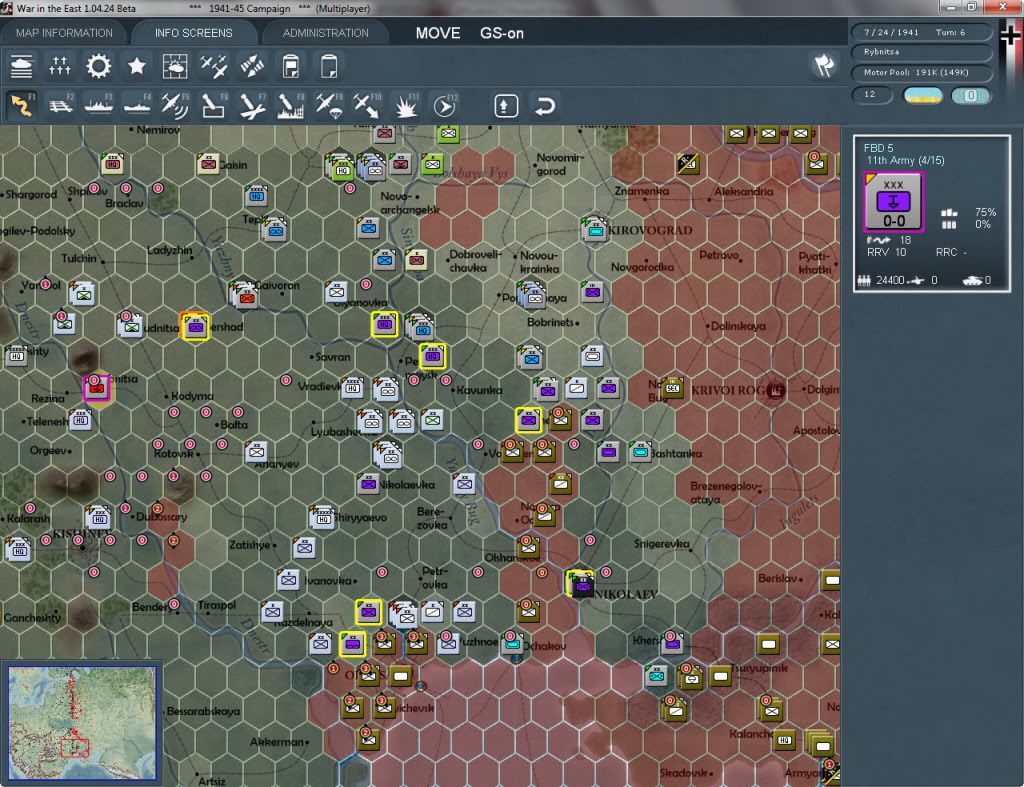Click the FBD 5 unit counter in panel
The width and height of the screenshot is (1024, 787).
pyautogui.click(x=893, y=202)
